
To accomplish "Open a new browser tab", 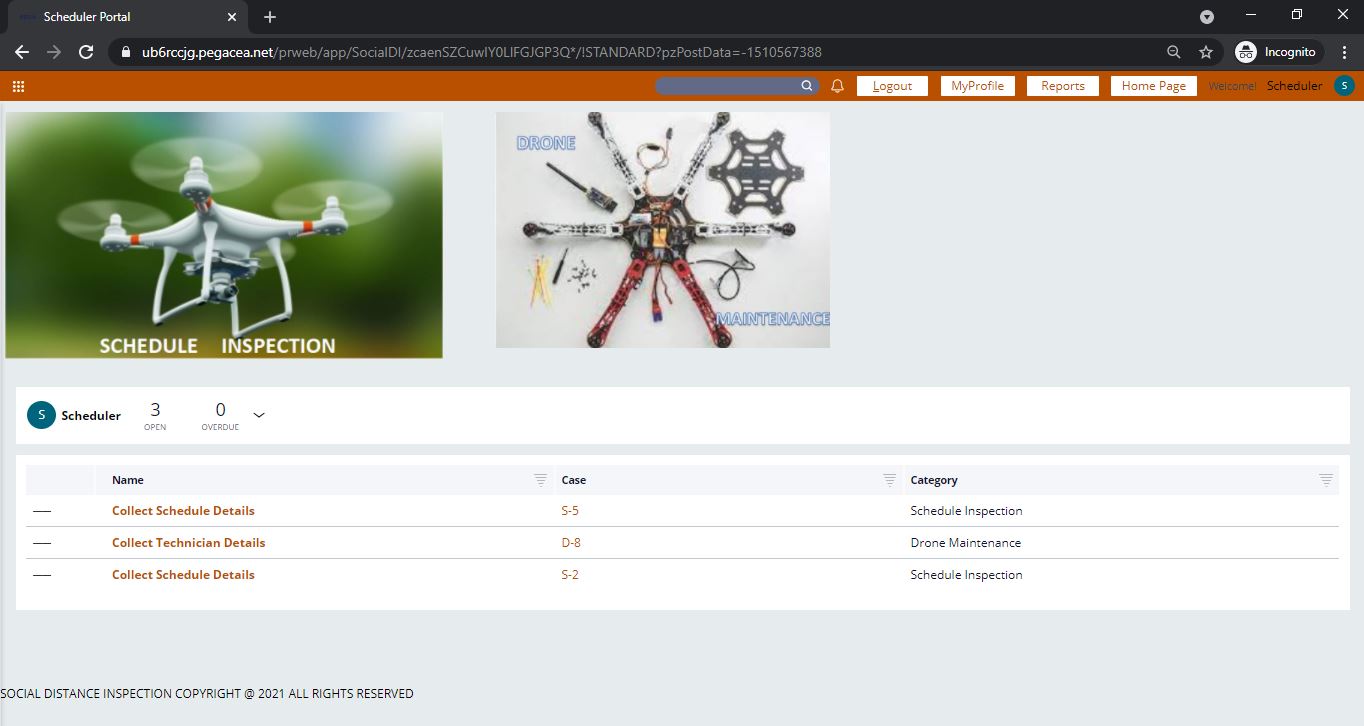I will pos(270,17).
